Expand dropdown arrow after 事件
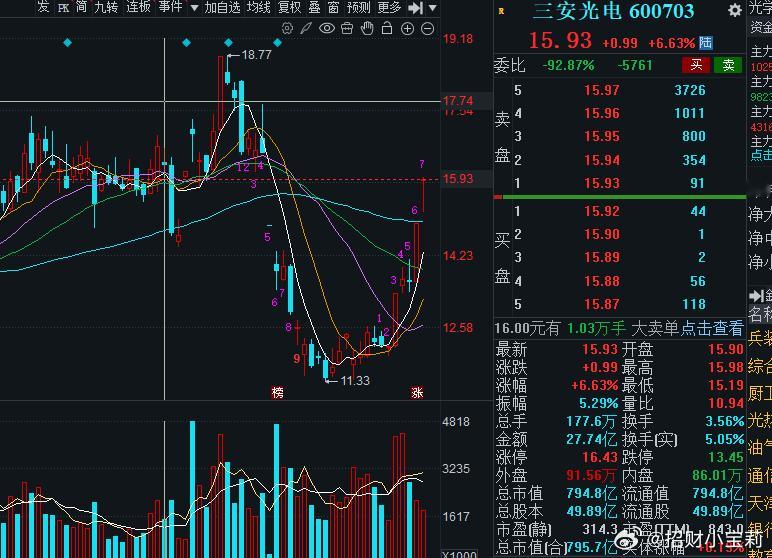This screenshot has height=558, width=772. (x=194, y=8)
